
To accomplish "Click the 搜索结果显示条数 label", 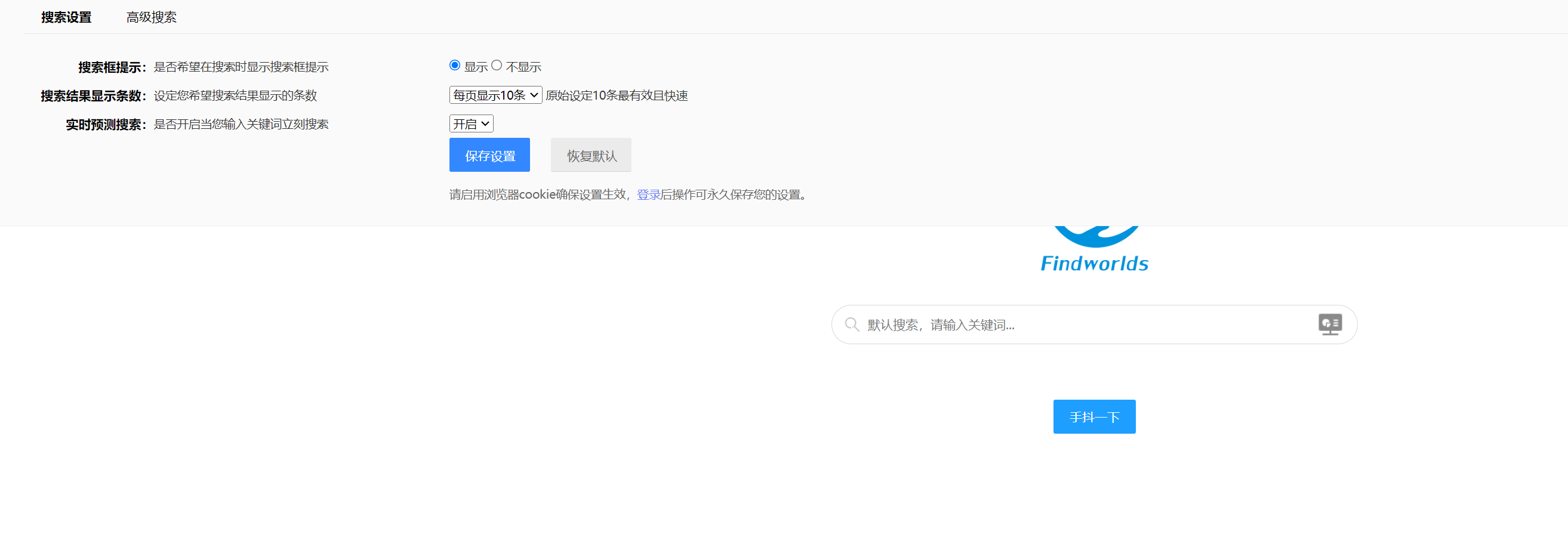I will (94, 95).
